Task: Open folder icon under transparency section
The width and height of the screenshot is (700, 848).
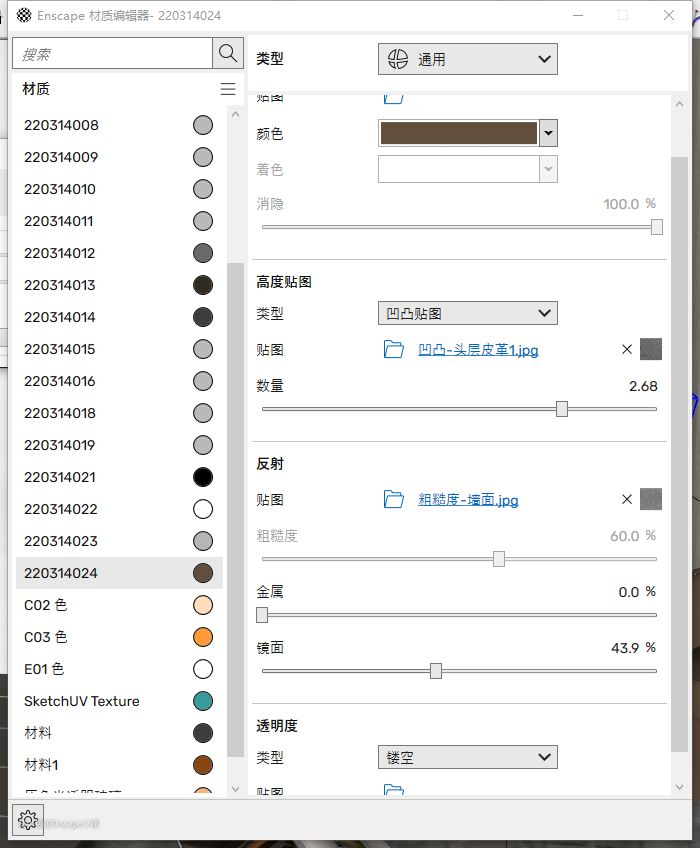Action: click(394, 792)
